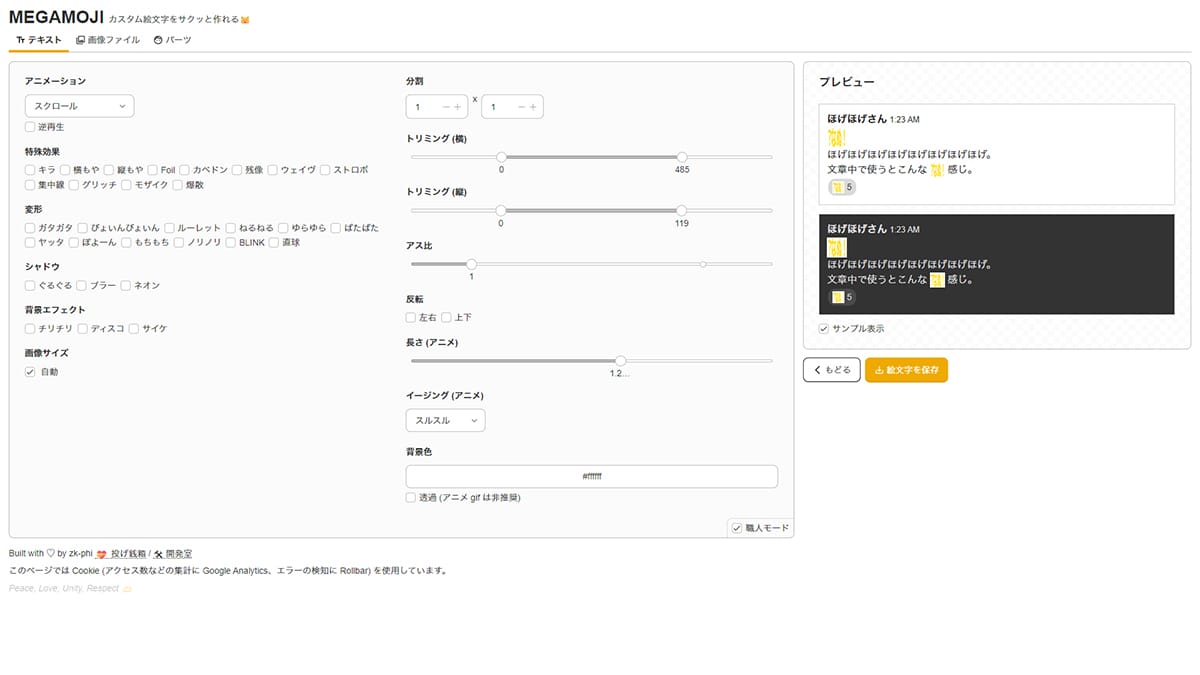This screenshot has width=1200, height=675.
Task: Enable the ルーレット transform
Action: point(170,228)
